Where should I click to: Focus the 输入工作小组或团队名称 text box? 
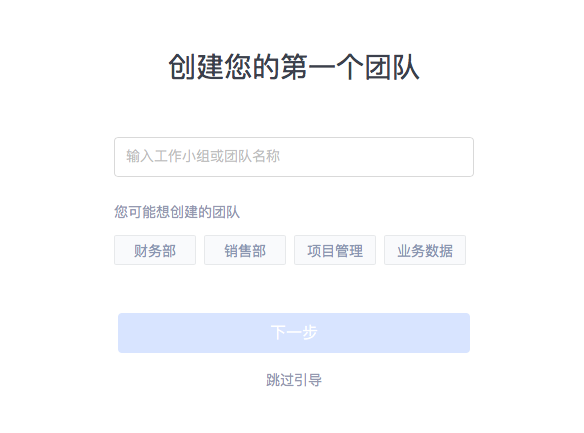(294, 157)
